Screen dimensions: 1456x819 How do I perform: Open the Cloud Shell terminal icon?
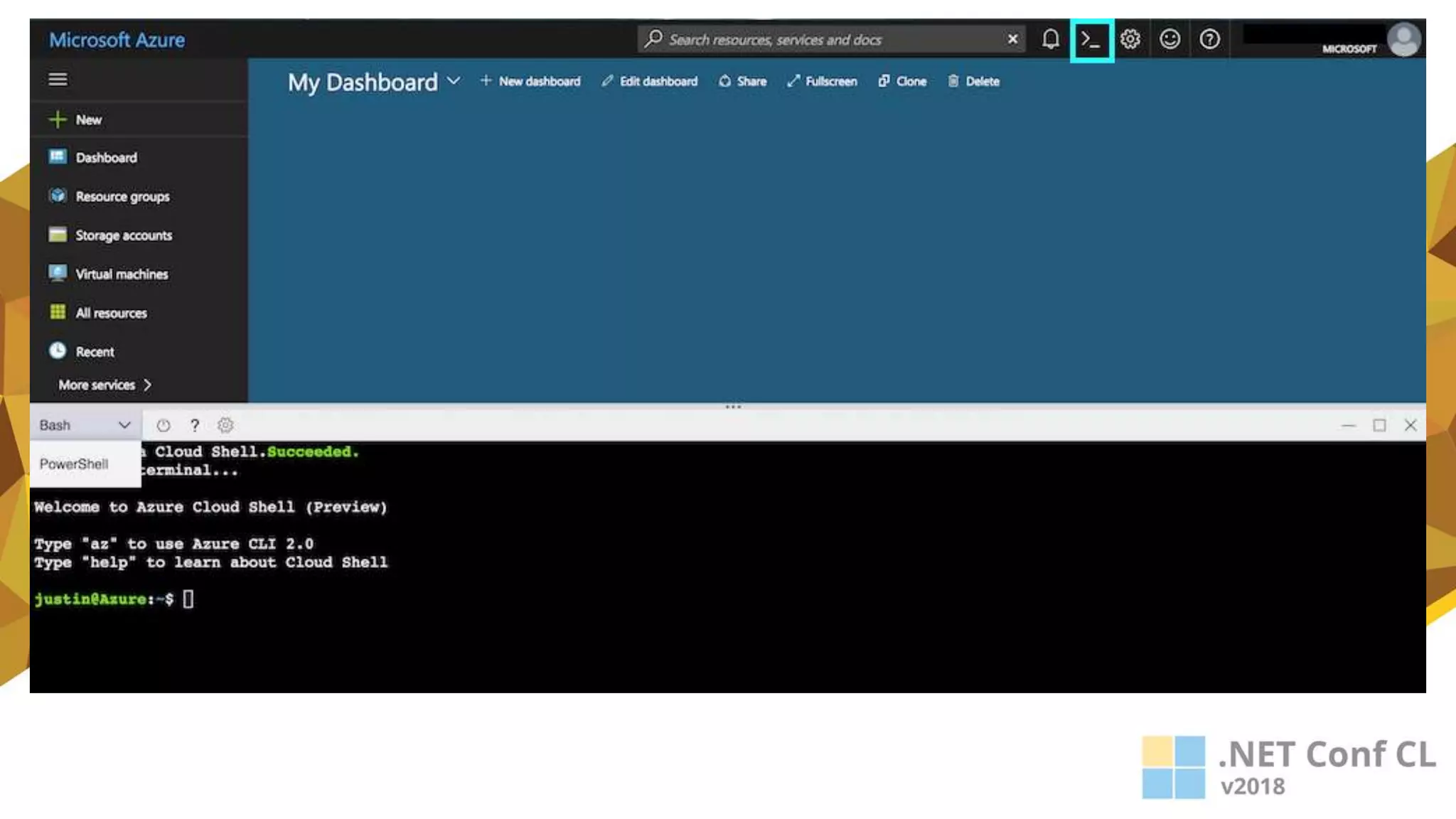point(1091,40)
